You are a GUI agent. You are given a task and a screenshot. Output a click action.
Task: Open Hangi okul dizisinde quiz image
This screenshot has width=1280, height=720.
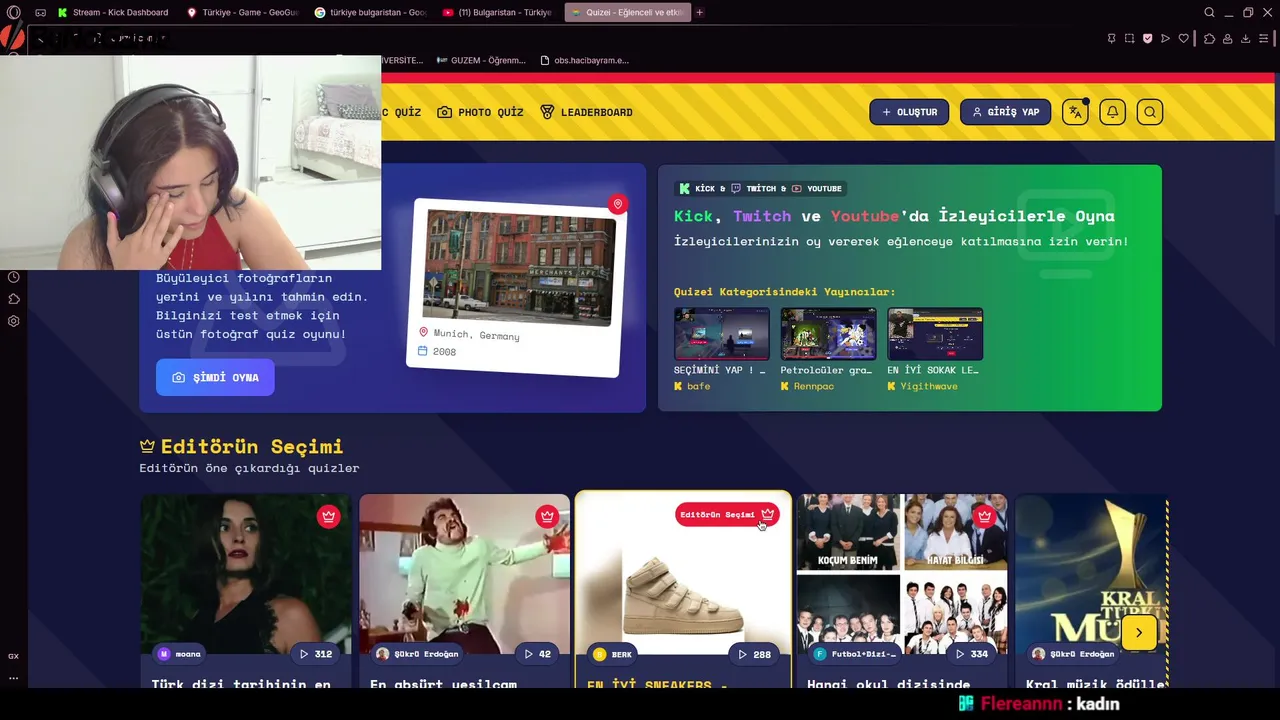tap(901, 573)
